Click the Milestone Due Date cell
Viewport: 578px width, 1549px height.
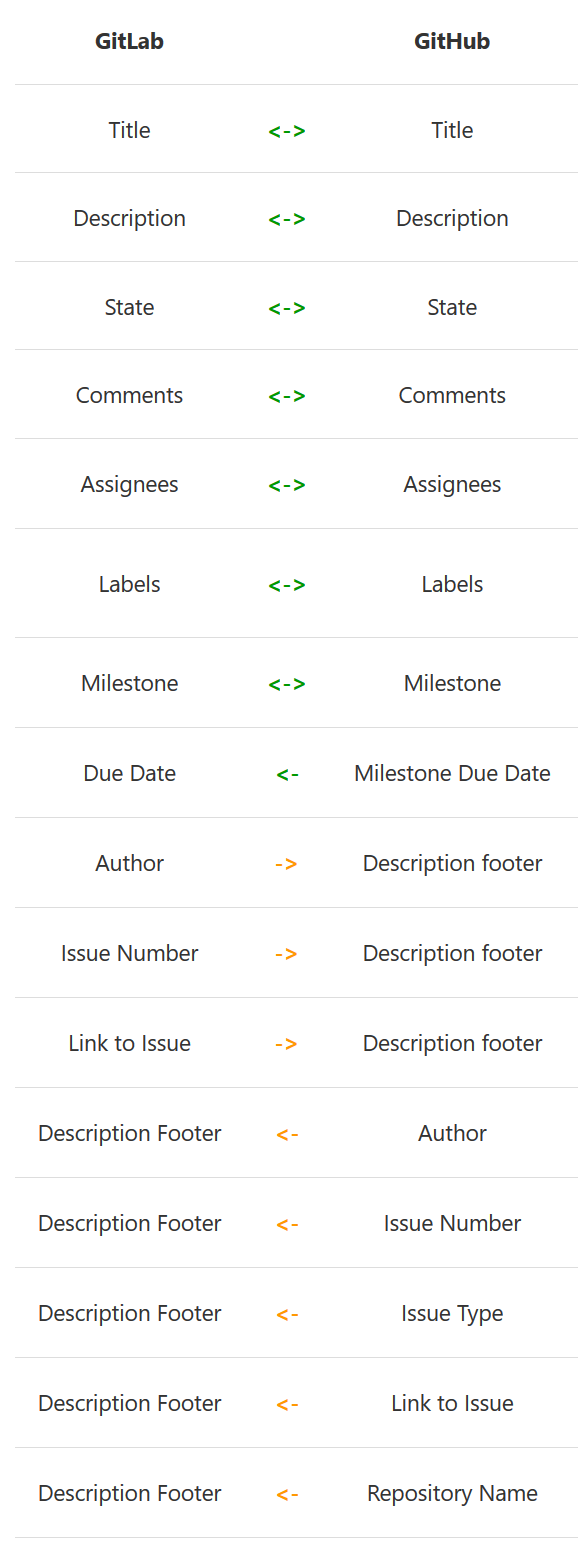[452, 773]
